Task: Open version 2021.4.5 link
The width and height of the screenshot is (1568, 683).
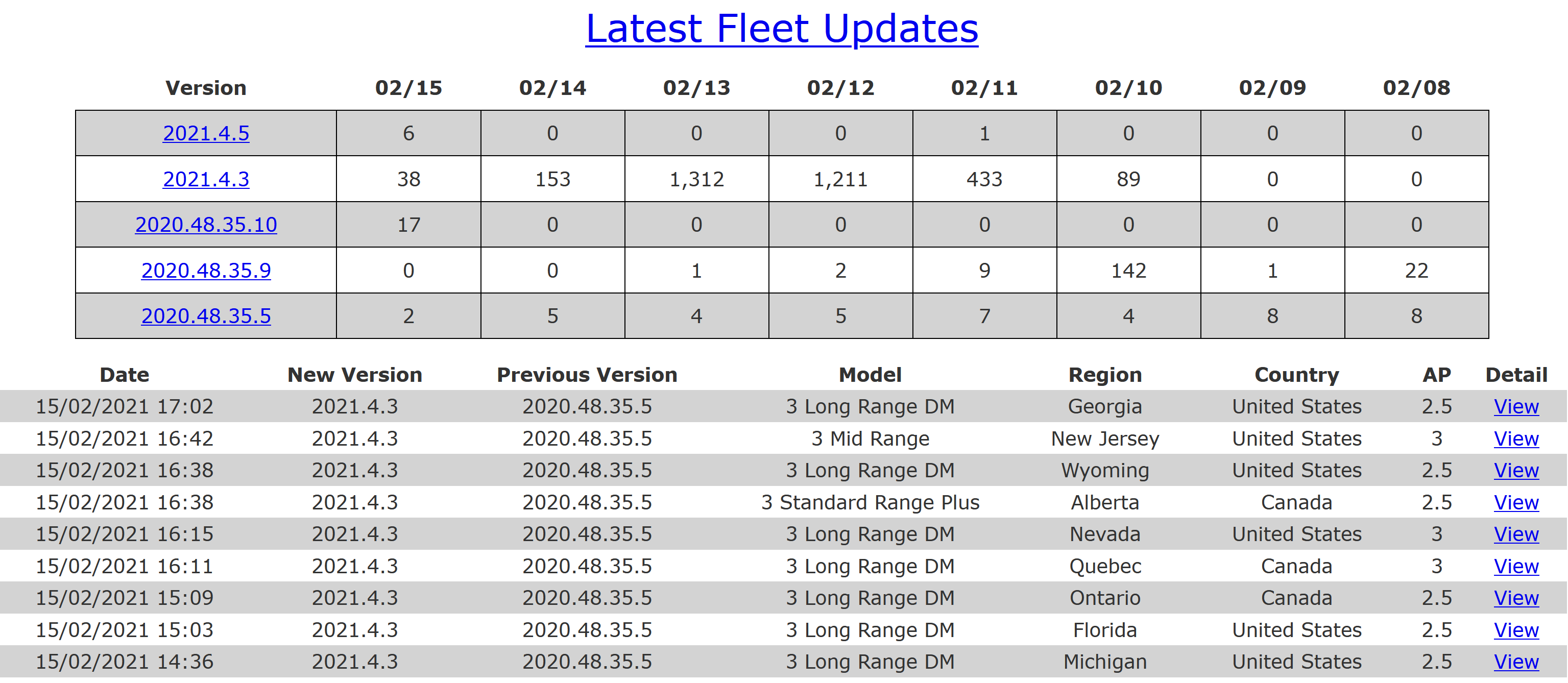Action: [x=206, y=133]
